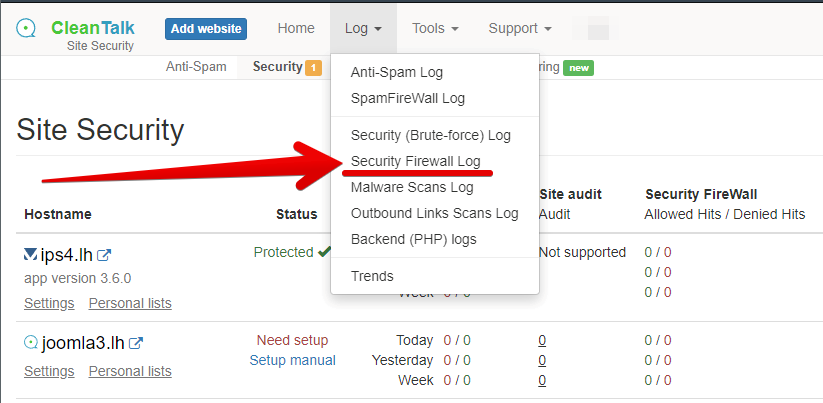Collapse the Log dropdown menu

click(363, 28)
